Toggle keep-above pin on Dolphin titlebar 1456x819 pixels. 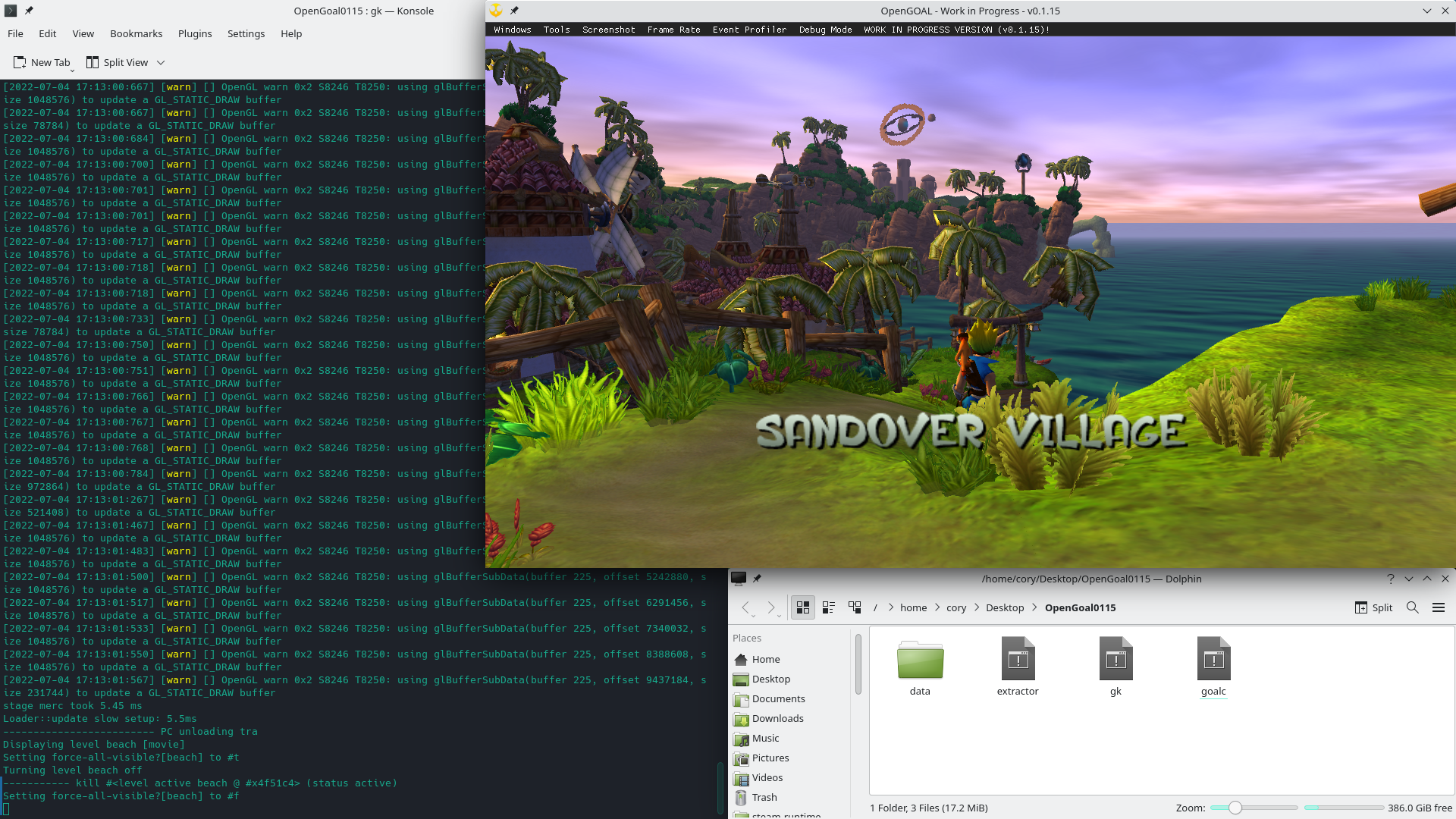coord(757,579)
